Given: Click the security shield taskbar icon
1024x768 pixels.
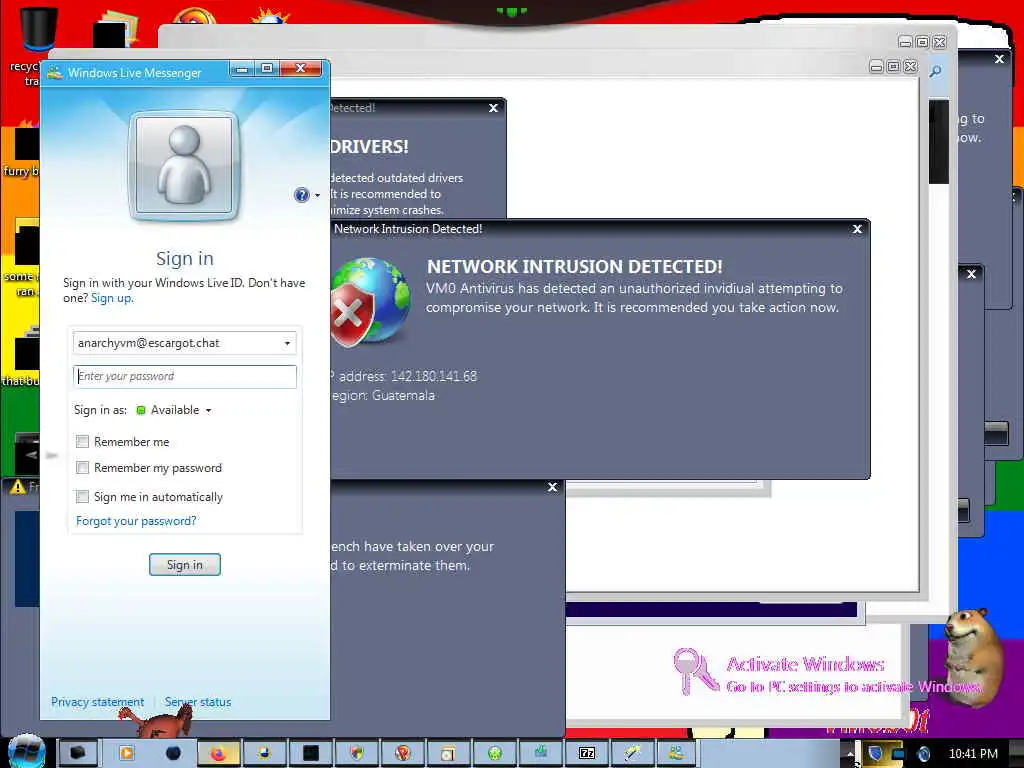Looking at the screenshot, I should (357, 753).
